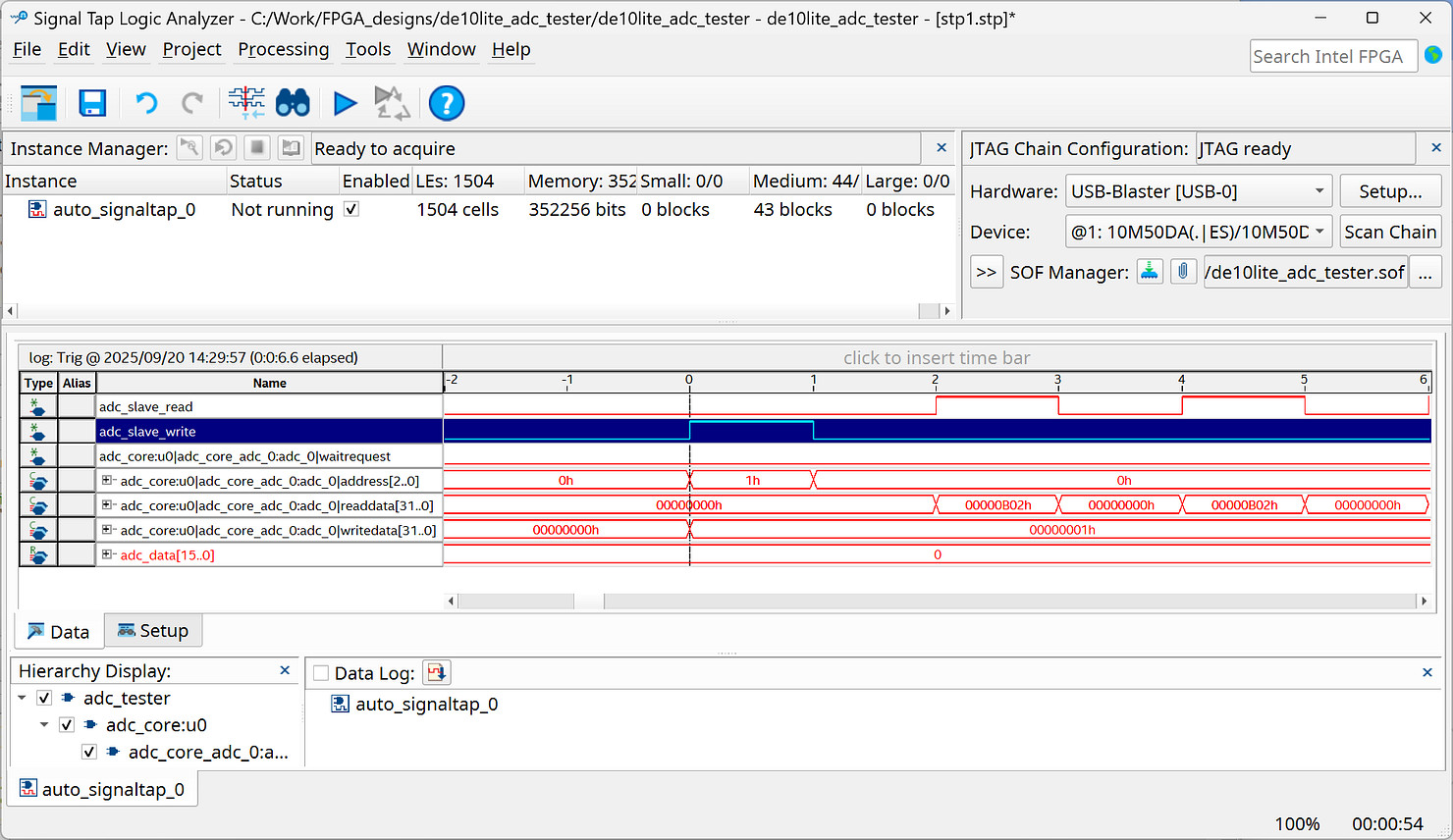This screenshot has width=1453, height=840.
Task: Expand the readdata[31..0] signal bus
Action: tap(107, 505)
